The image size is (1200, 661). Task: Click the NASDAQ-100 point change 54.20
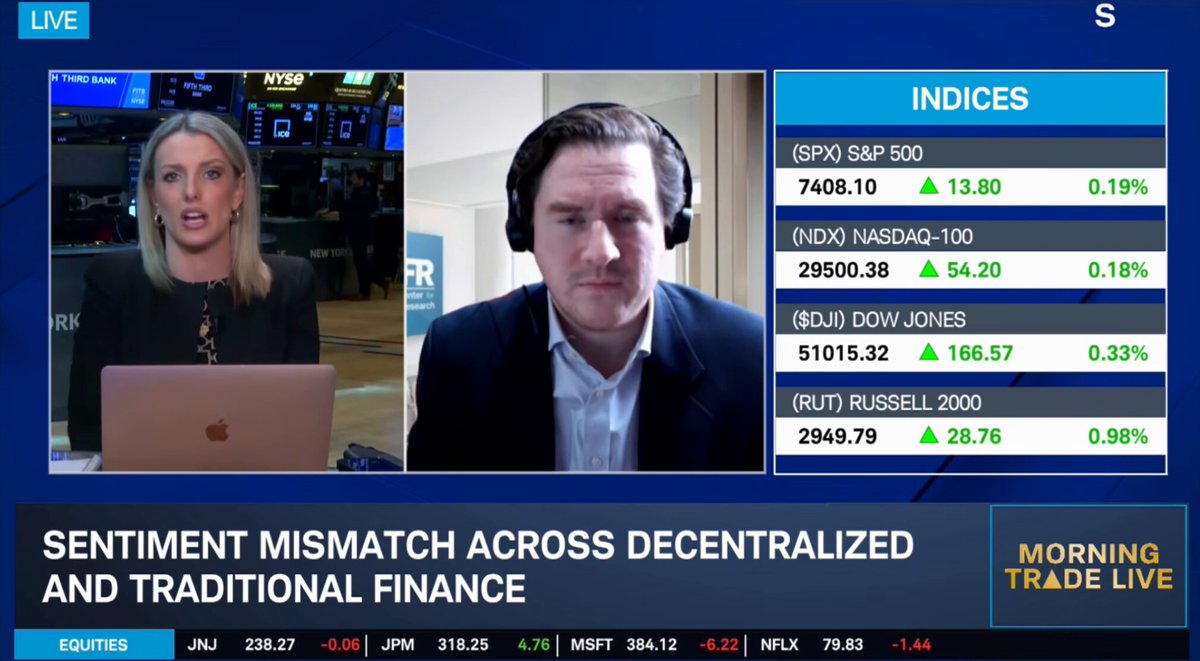974,270
